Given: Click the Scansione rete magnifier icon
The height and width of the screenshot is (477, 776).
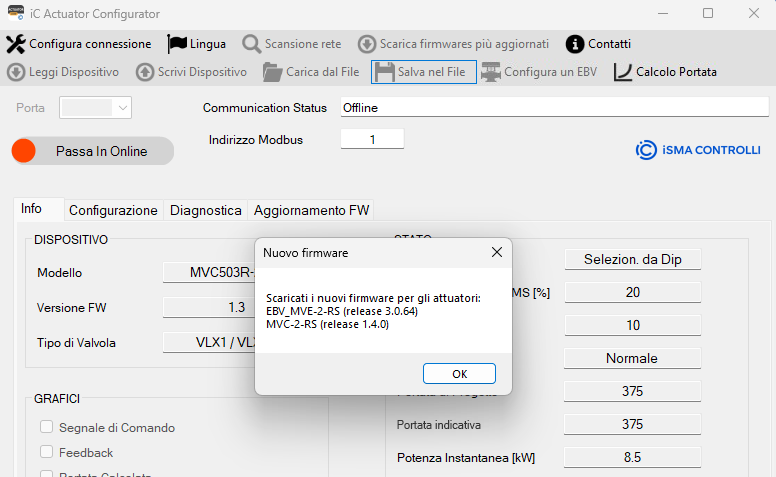Looking at the screenshot, I should (251, 44).
